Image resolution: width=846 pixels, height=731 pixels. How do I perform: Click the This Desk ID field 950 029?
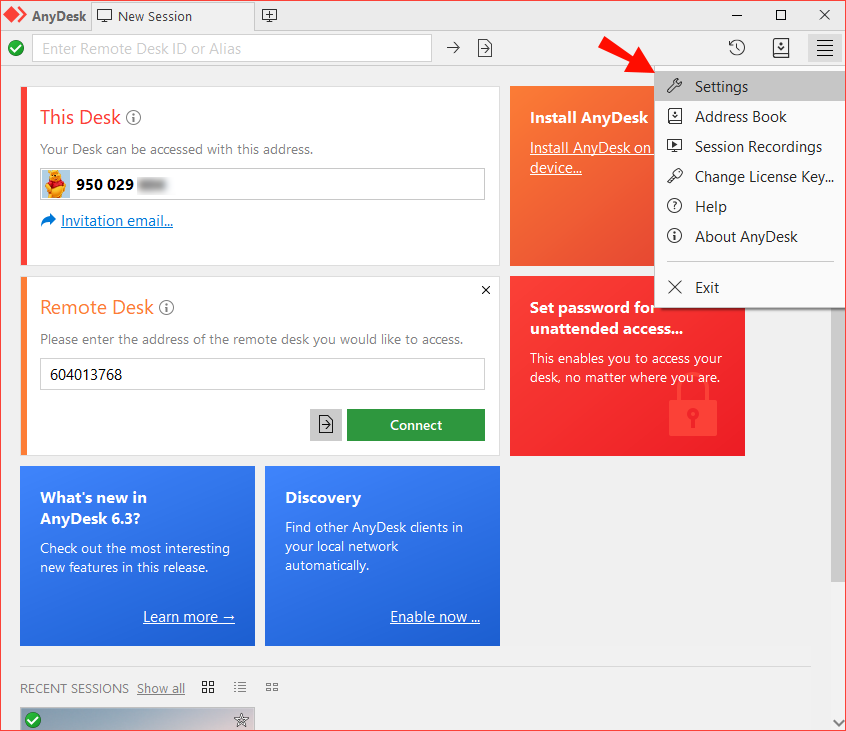pyautogui.click(x=262, y=184)
